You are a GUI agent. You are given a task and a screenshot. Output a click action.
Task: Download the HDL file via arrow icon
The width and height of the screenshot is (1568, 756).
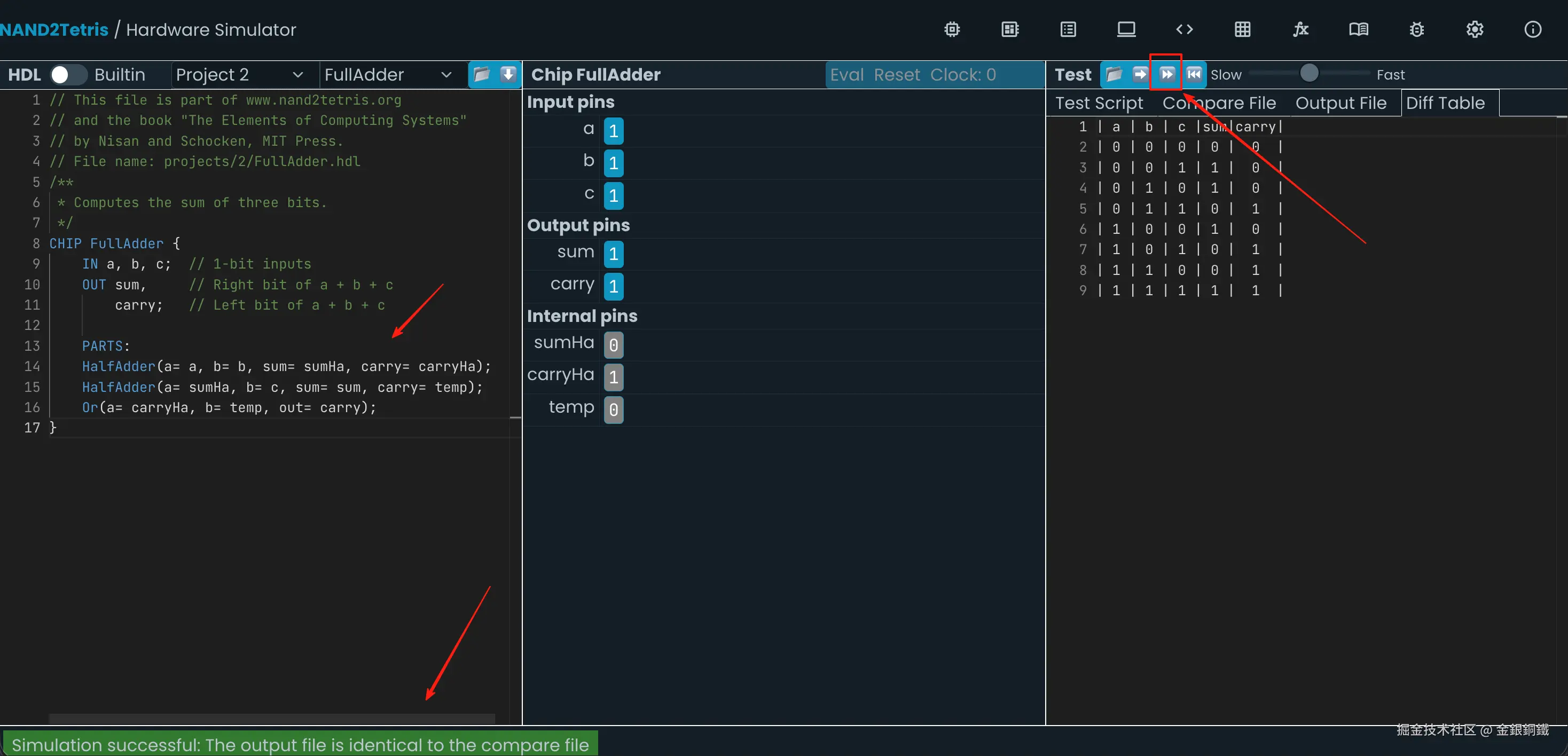click(508, 74)
